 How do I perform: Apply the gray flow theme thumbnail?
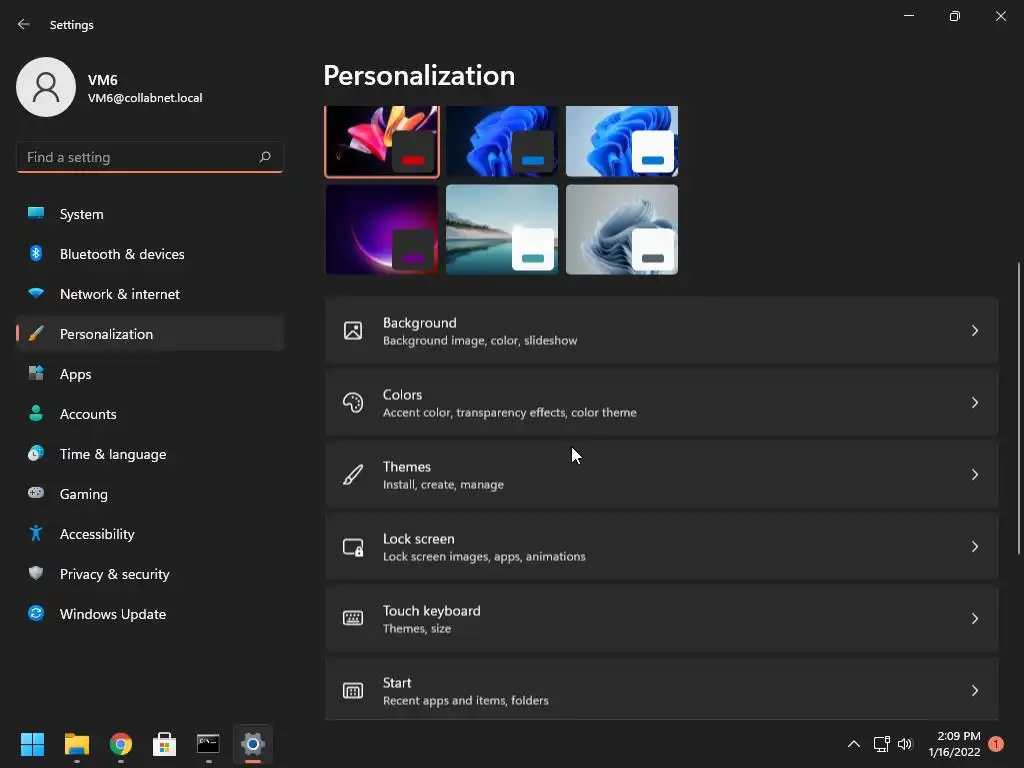(x=622, y=229)
